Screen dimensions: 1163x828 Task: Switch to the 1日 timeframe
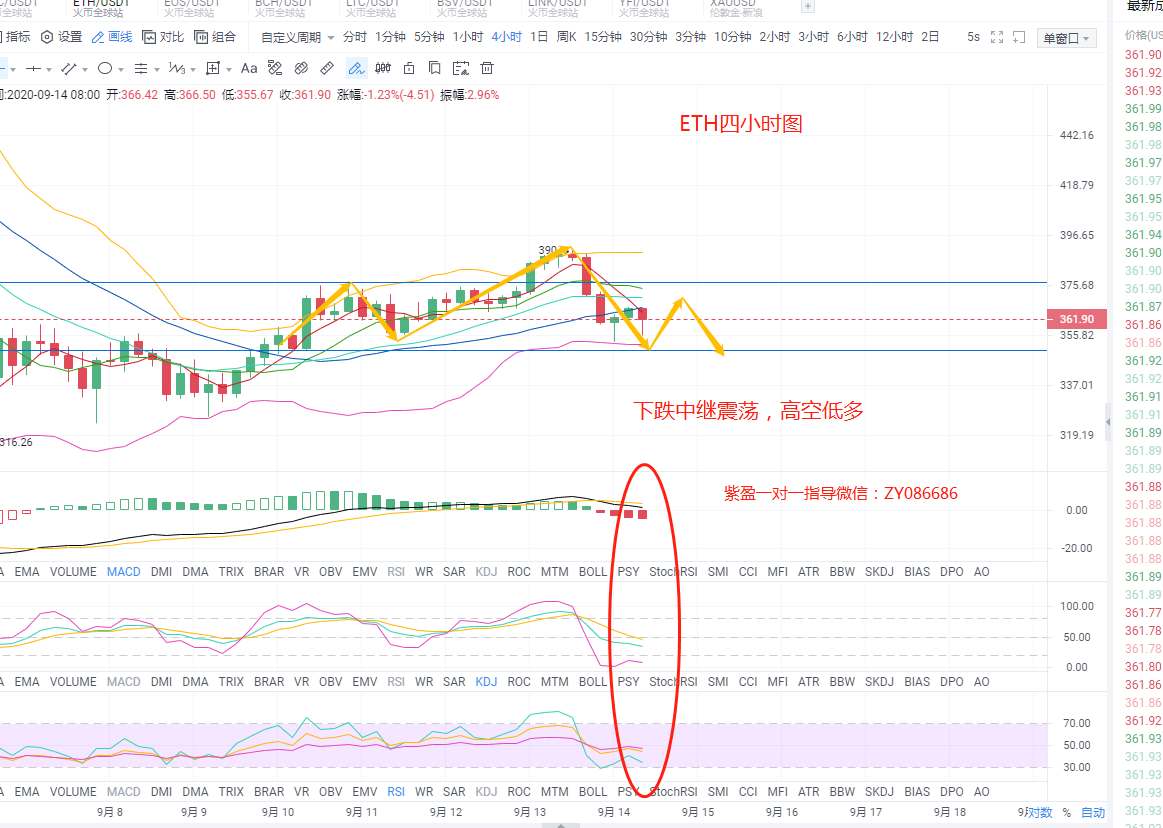point(539,37)
